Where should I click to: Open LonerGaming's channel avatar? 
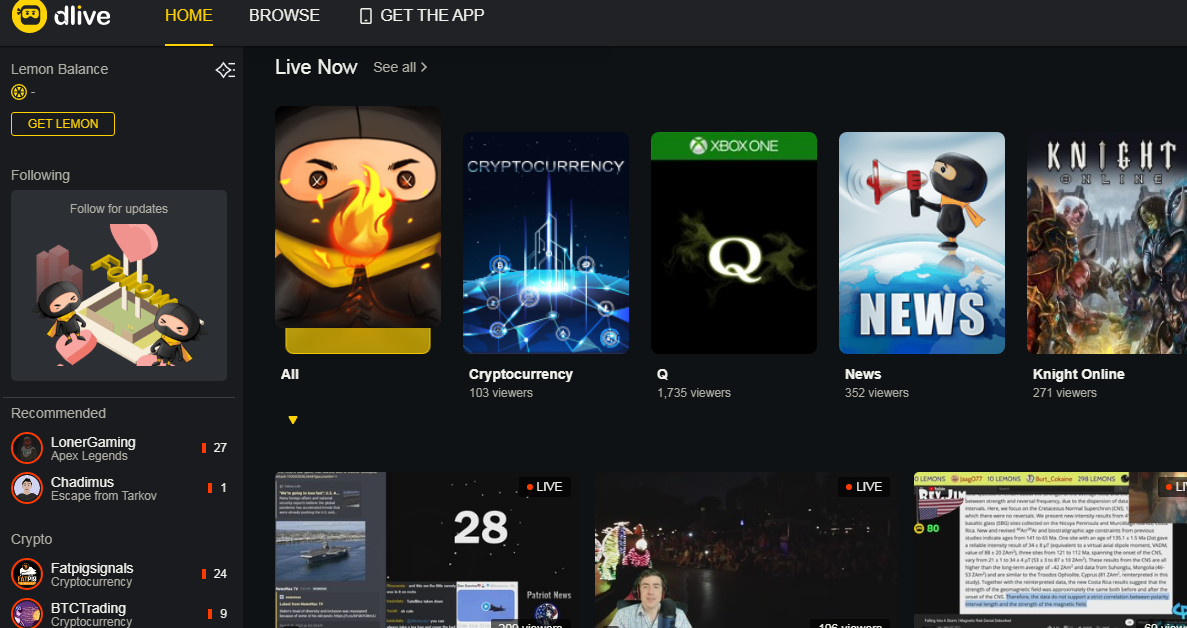point(27,448)
